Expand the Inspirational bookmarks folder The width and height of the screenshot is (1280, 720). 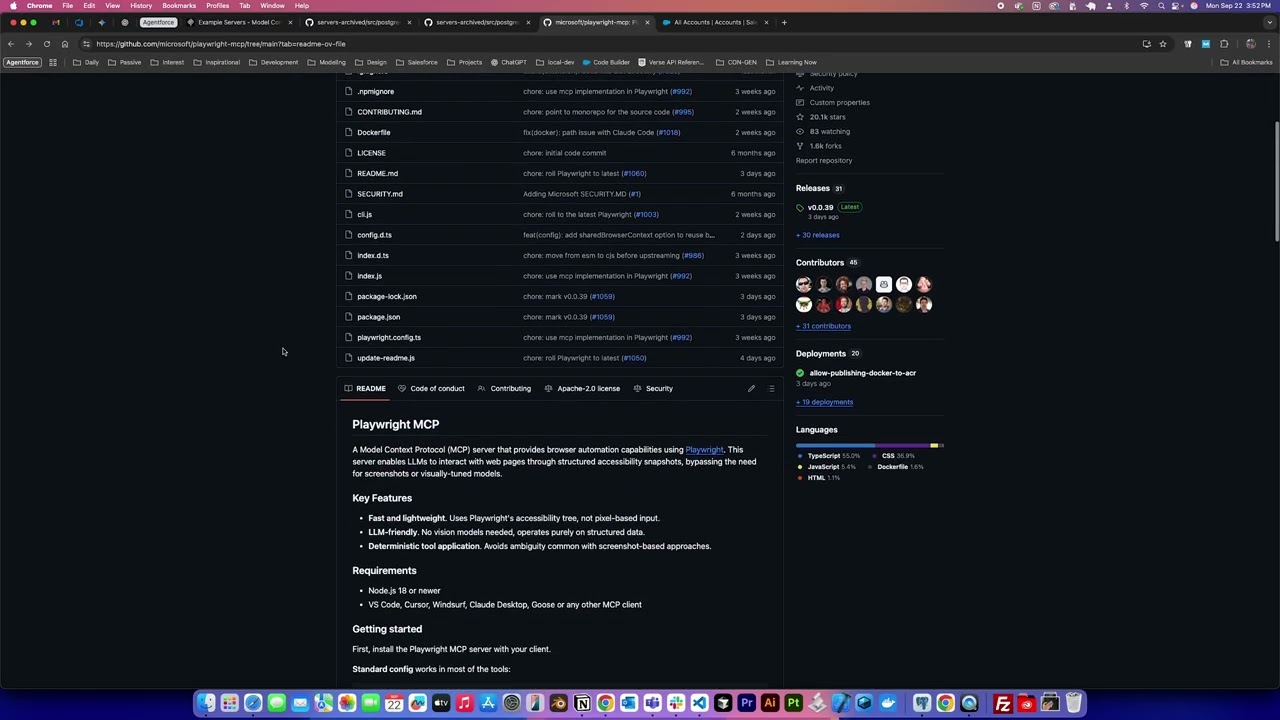pos(216,62)
